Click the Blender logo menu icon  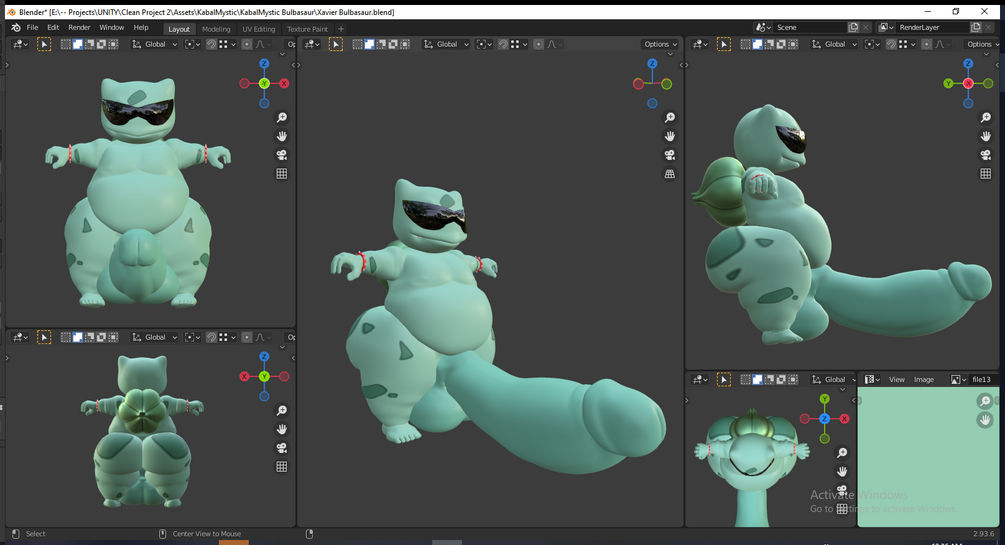point(16,28)
